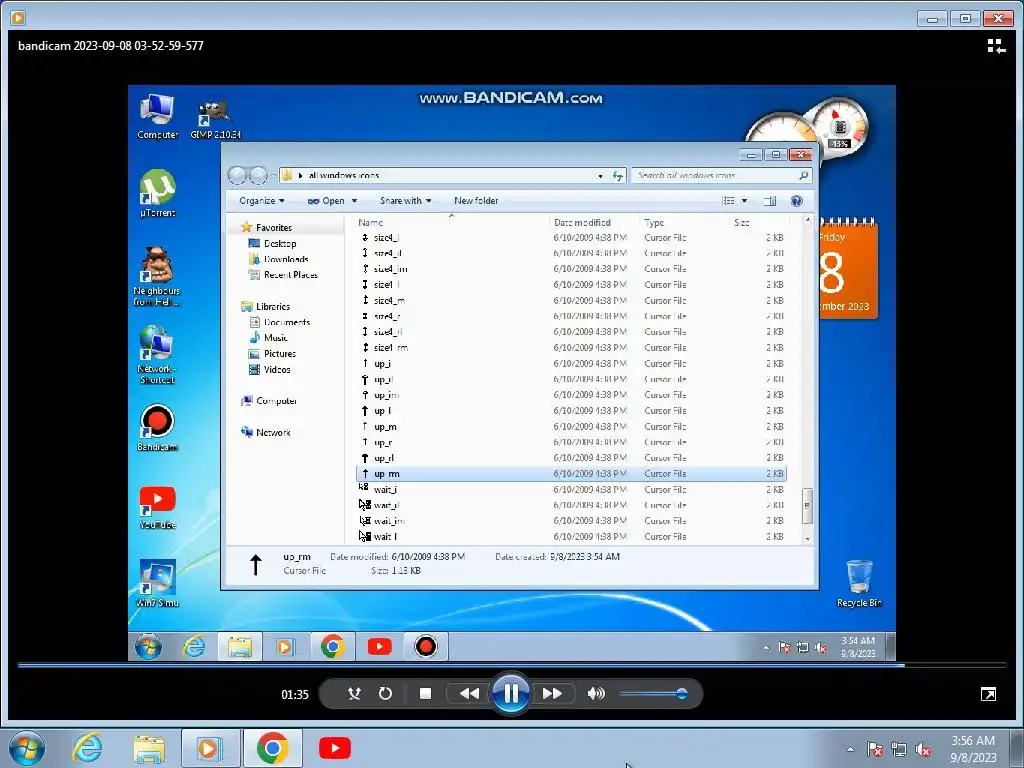Open Videos library in the sidebar
Screen dimensions: 1024x768
tap(270, 369)
